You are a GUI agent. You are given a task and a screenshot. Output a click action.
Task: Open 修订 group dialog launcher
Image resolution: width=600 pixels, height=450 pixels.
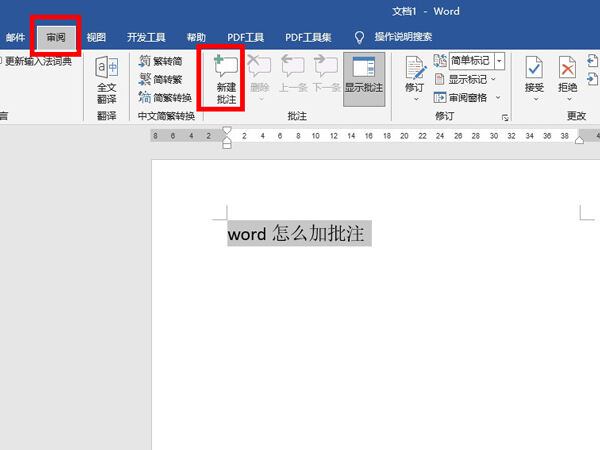(505, 117)
